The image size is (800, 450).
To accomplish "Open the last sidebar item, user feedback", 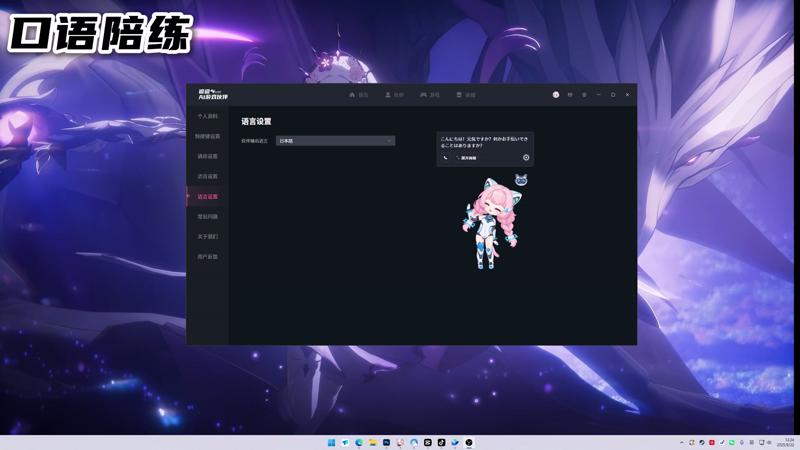I will pyautogui.click(x=208, y=257).
